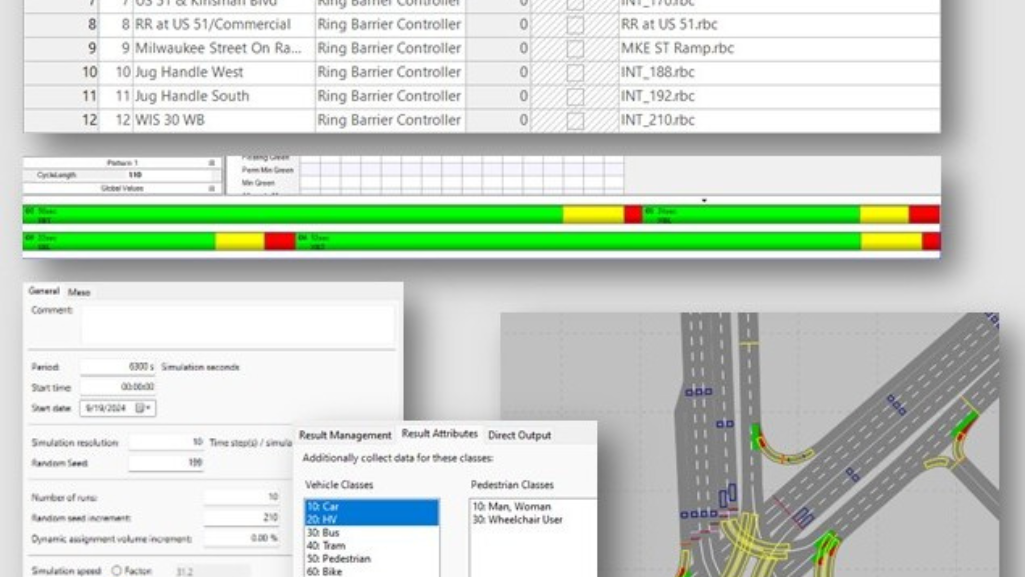Toggle the checkbox in the WIS 30 WB row
The width and height of the screenshot is (1025, 577).
575,120
